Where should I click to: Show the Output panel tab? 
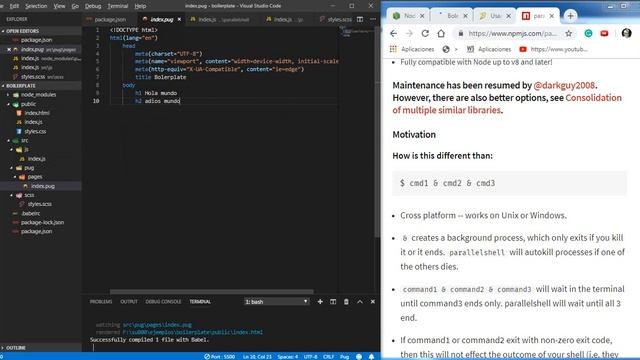pos(129,302)
